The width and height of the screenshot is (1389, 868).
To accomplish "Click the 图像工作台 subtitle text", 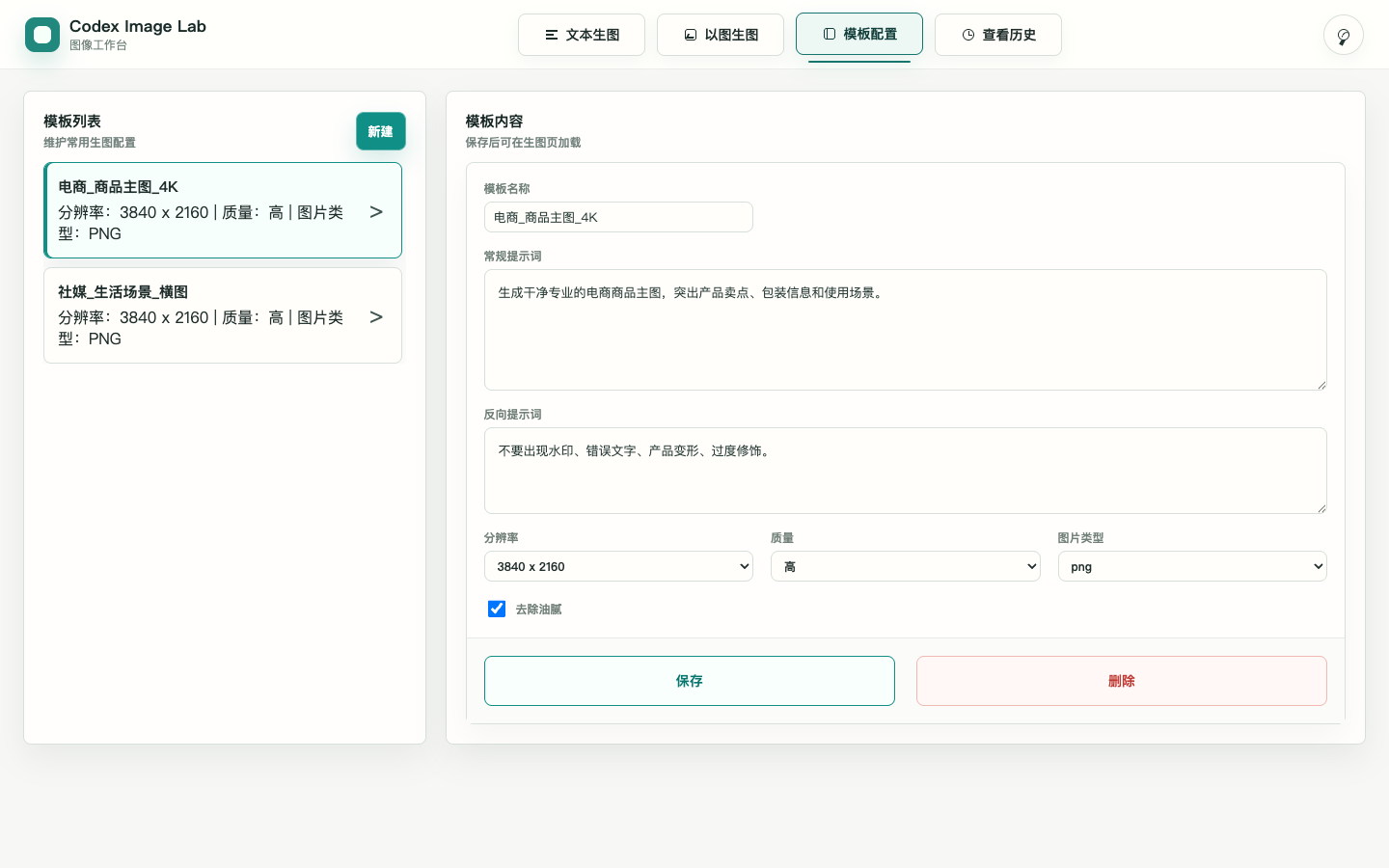I will click(x=98, y=45).
